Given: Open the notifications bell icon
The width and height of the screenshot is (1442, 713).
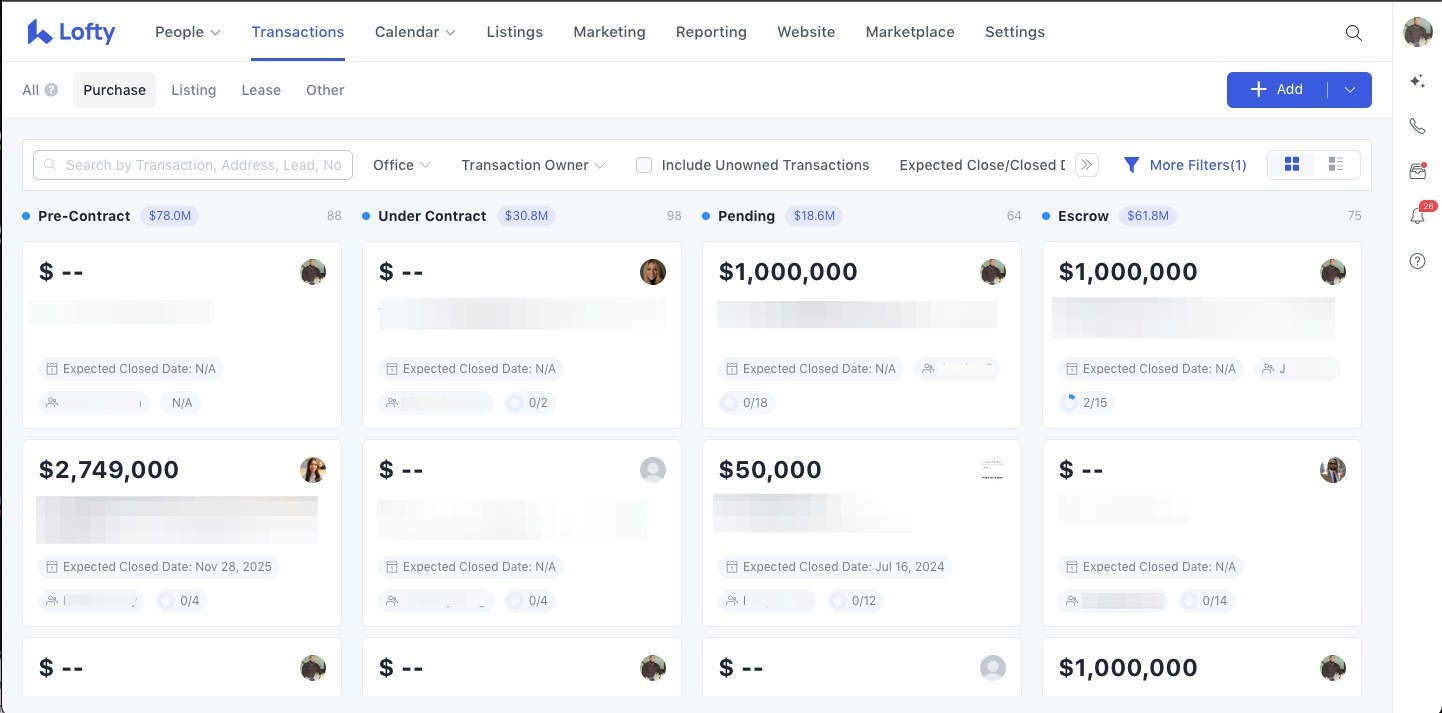Looking at the screenshot, I should (x=1417, y=216).
